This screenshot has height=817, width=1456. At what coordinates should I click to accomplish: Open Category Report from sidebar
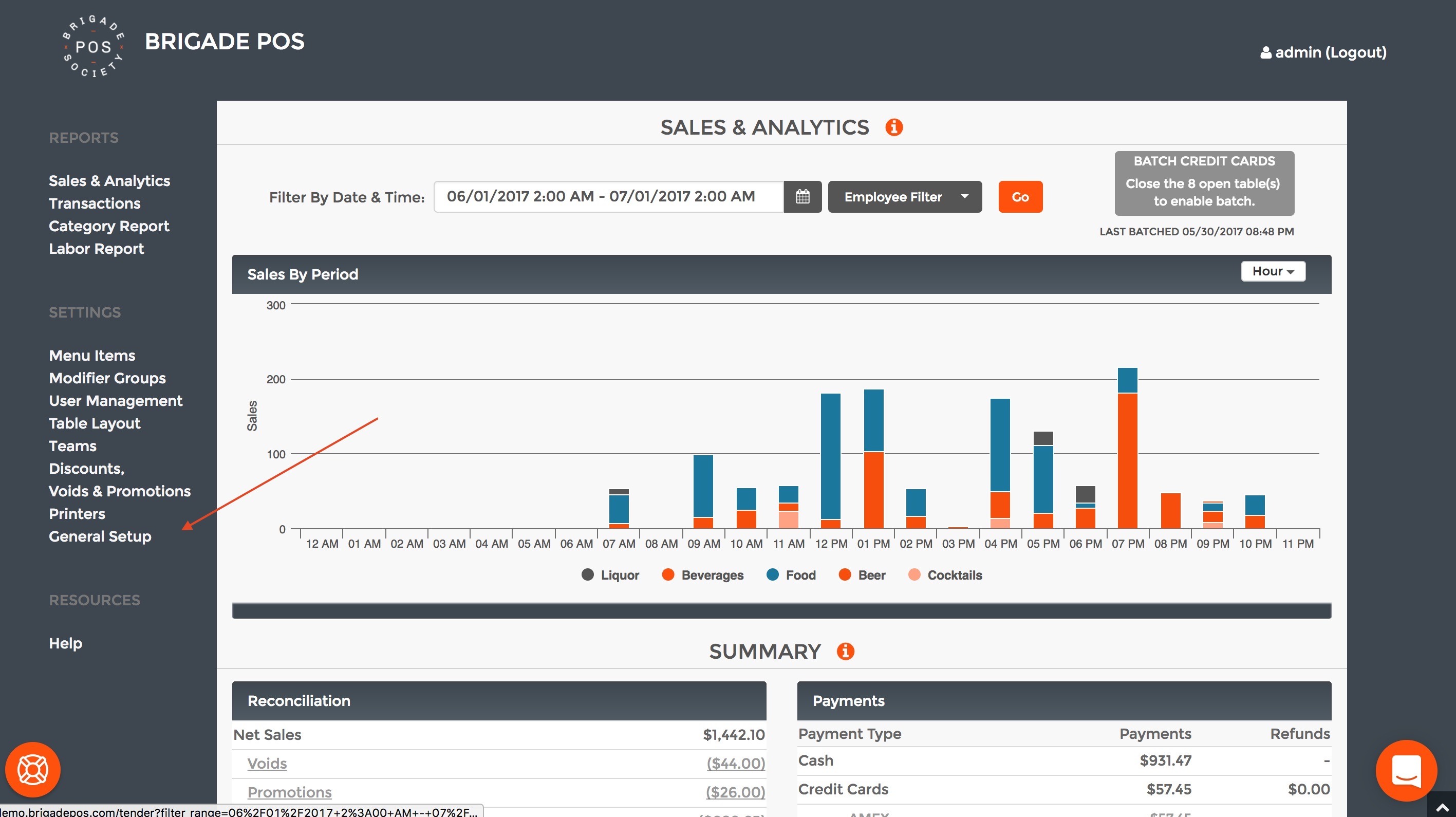click(108, 226)
